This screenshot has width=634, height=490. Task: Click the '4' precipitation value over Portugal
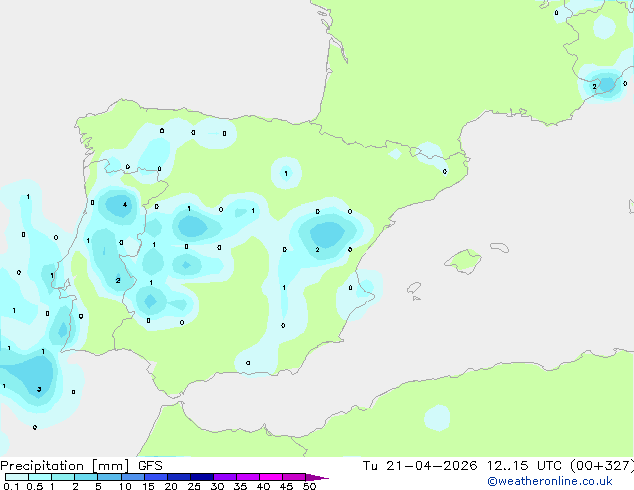click(125, 205)
